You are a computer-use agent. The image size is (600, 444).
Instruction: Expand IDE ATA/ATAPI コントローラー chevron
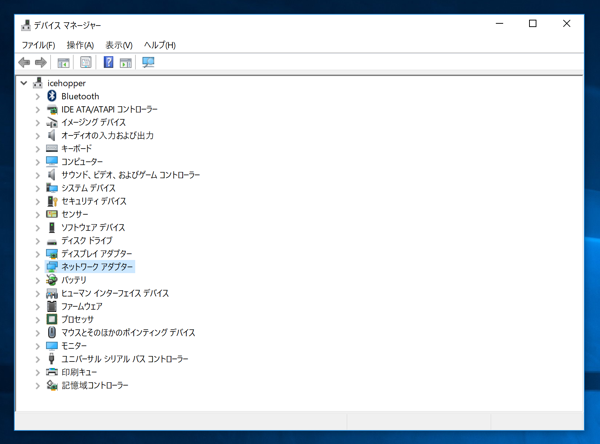point(38,110)
